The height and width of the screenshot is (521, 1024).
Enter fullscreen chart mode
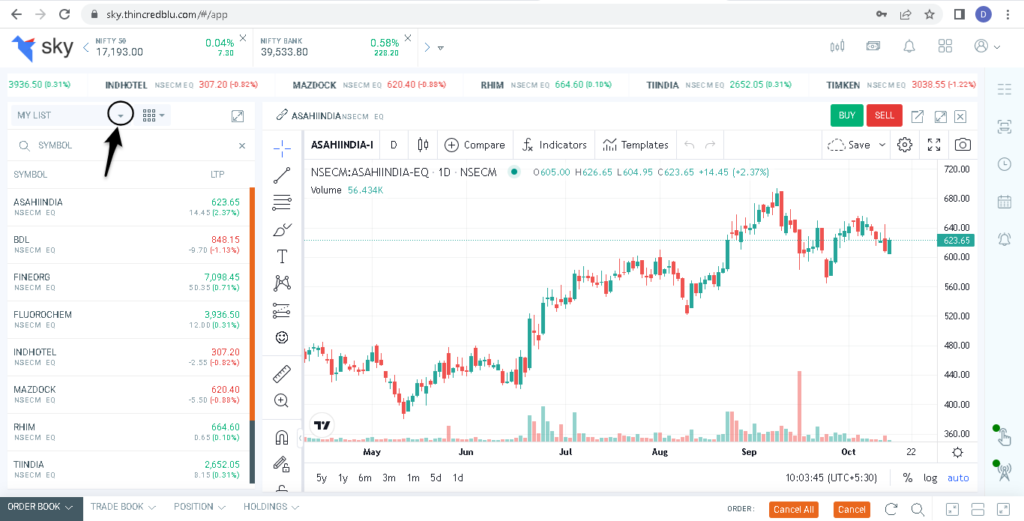coord(934,145)
